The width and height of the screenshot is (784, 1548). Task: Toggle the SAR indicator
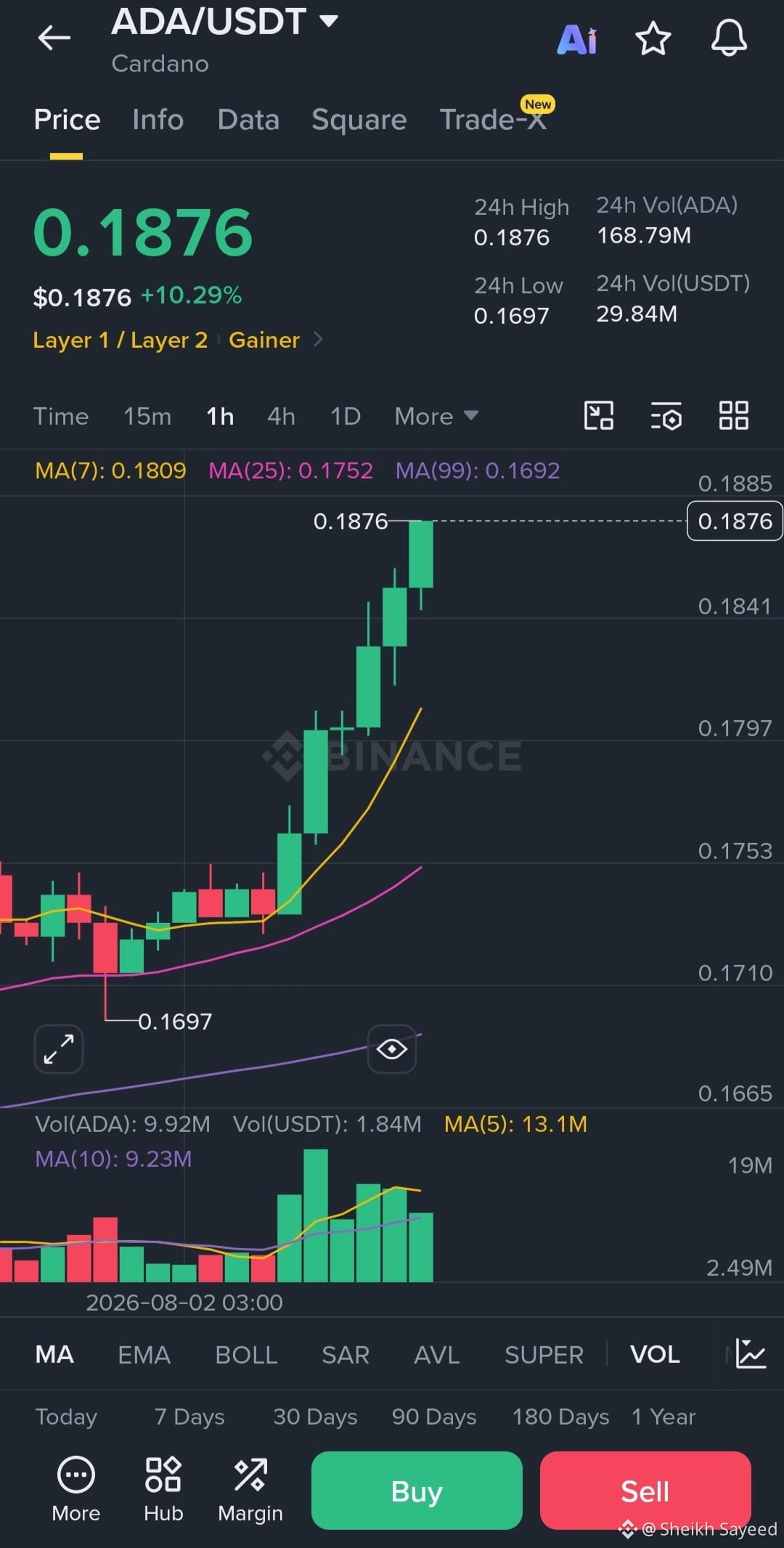point(346,1354)
